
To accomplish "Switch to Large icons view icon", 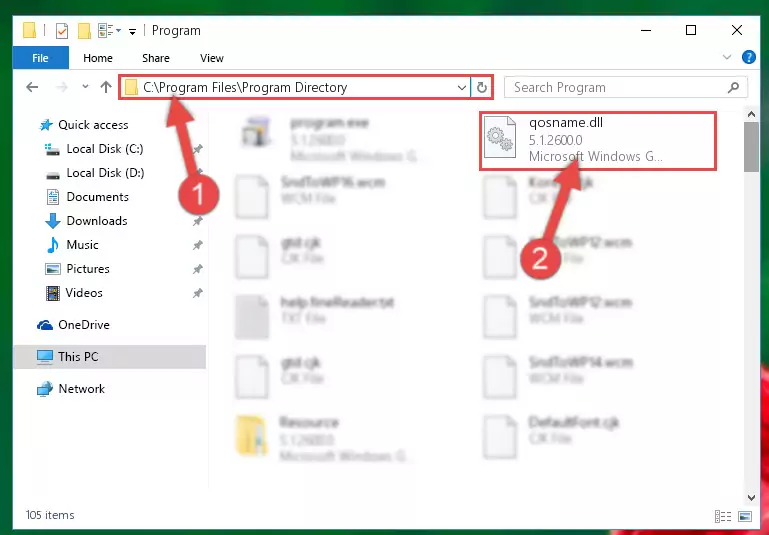I will [x=744, y=516].
